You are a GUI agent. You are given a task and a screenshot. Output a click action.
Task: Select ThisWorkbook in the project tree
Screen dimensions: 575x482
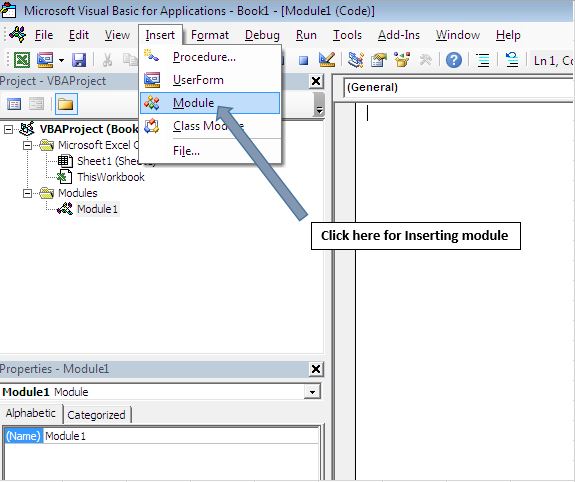tap(101, 177)
